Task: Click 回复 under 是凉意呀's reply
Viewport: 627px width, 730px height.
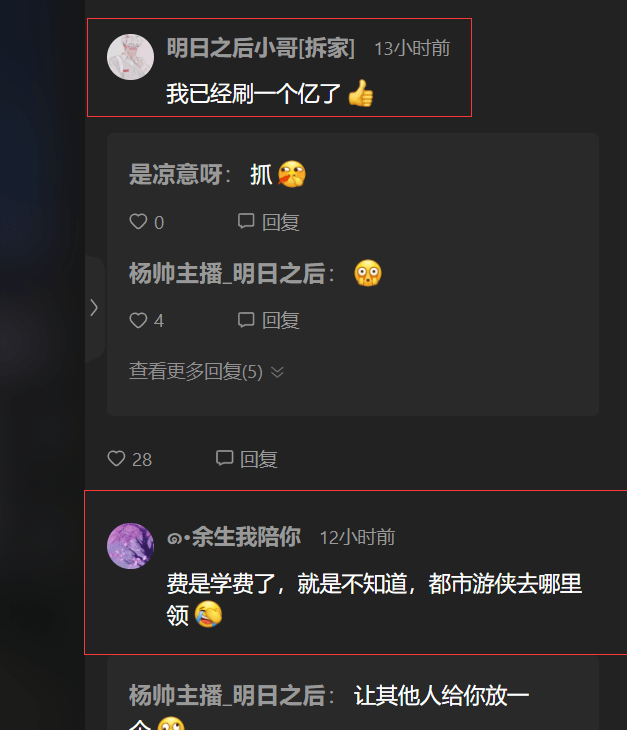Action: click(281, 222)
